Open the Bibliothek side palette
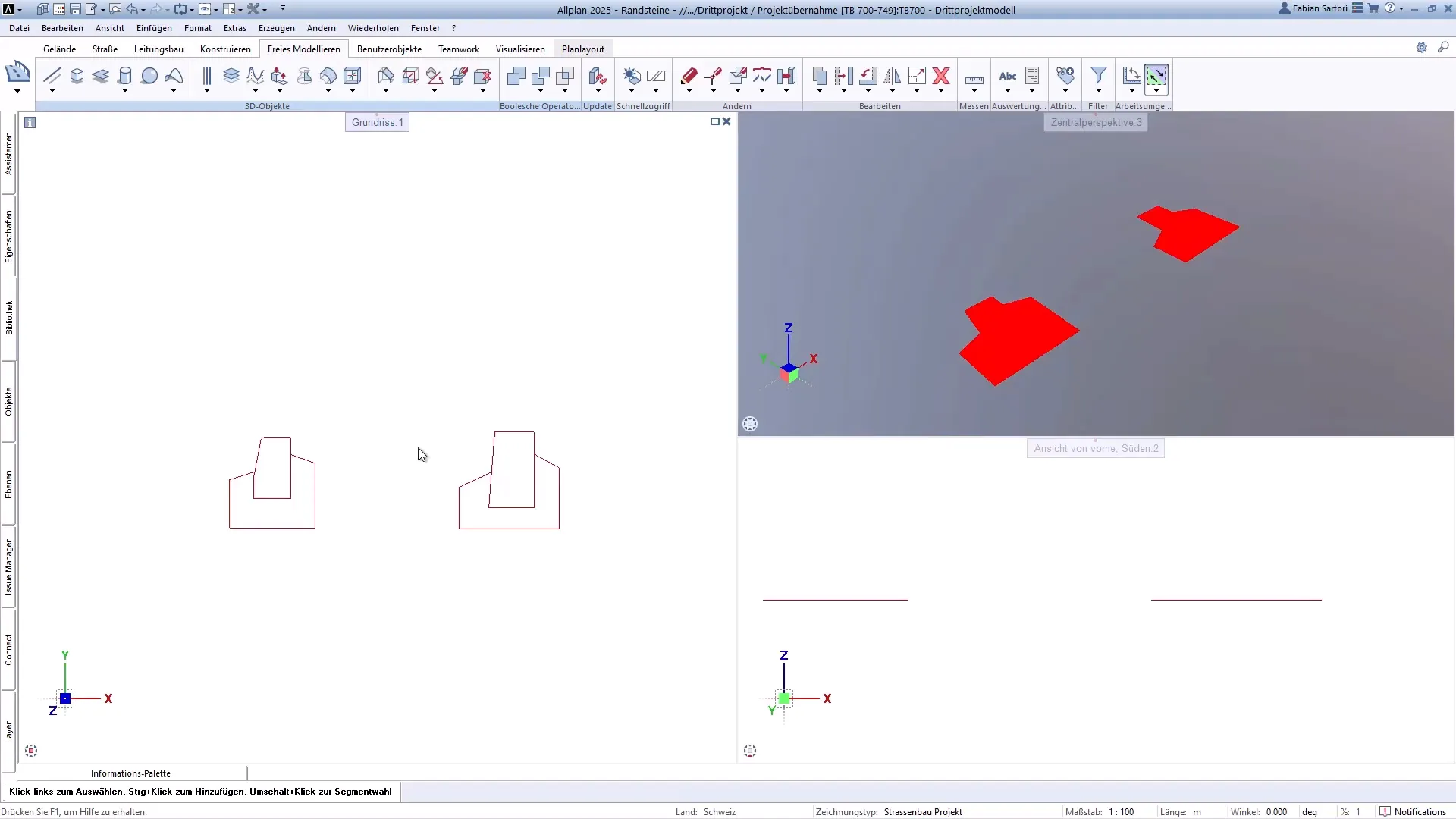 [x=9, y=318]
